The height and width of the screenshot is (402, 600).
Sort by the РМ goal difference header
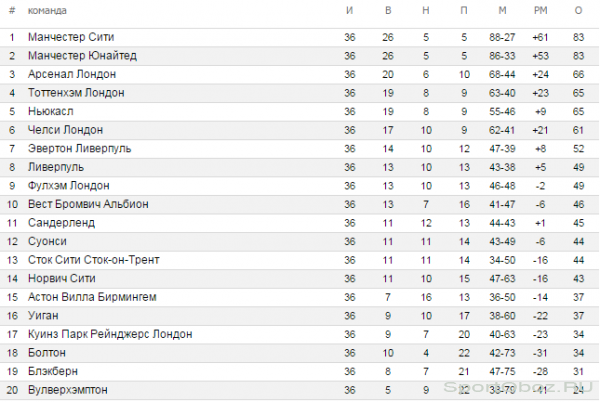[540, 11]
